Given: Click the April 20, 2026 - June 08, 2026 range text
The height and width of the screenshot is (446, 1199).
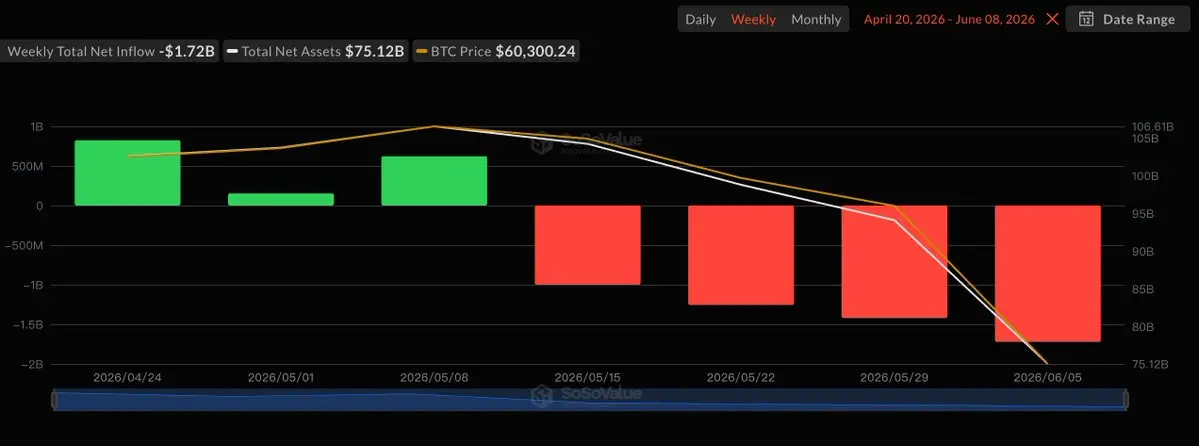Looking at the screenshot, I should pyautogui.click(x=949, y=19).
